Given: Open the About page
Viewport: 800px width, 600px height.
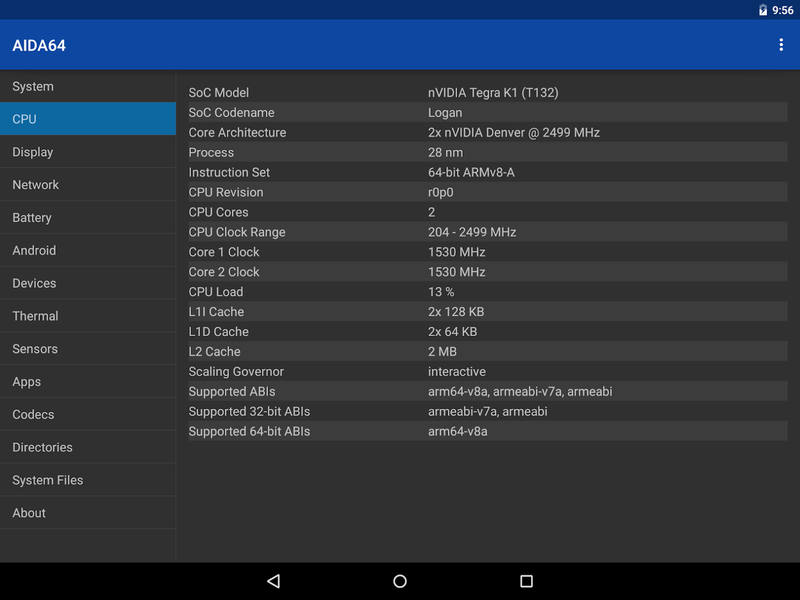Looking at the screenshot, I should (x=88, y=513).
